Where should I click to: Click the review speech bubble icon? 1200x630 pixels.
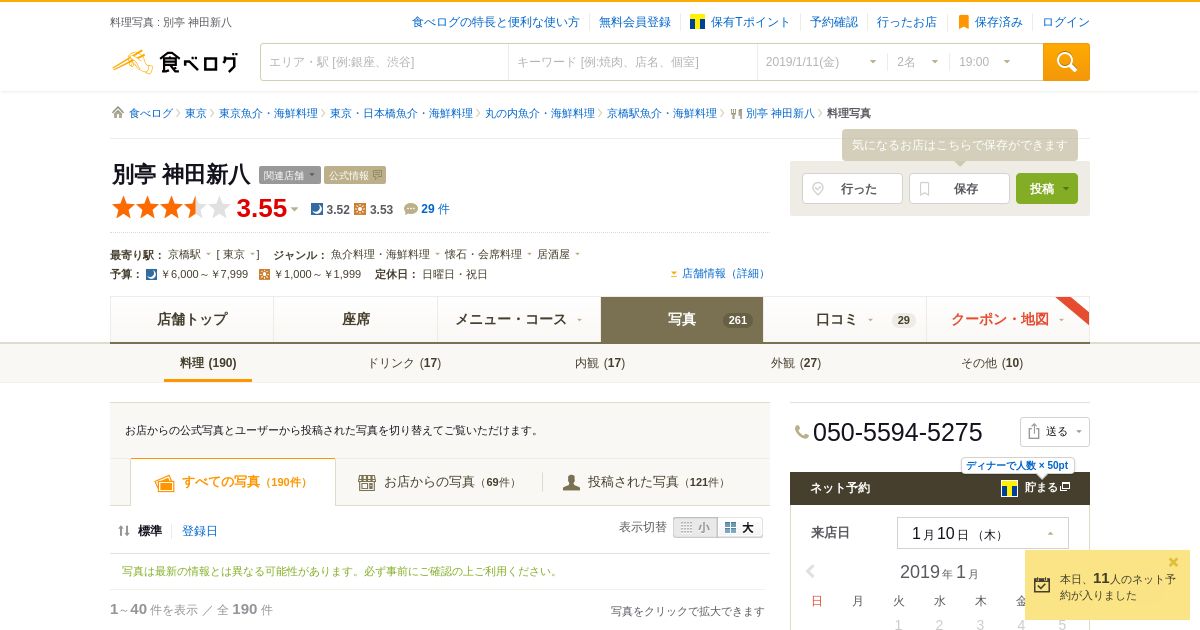click(x=410, y=209)
